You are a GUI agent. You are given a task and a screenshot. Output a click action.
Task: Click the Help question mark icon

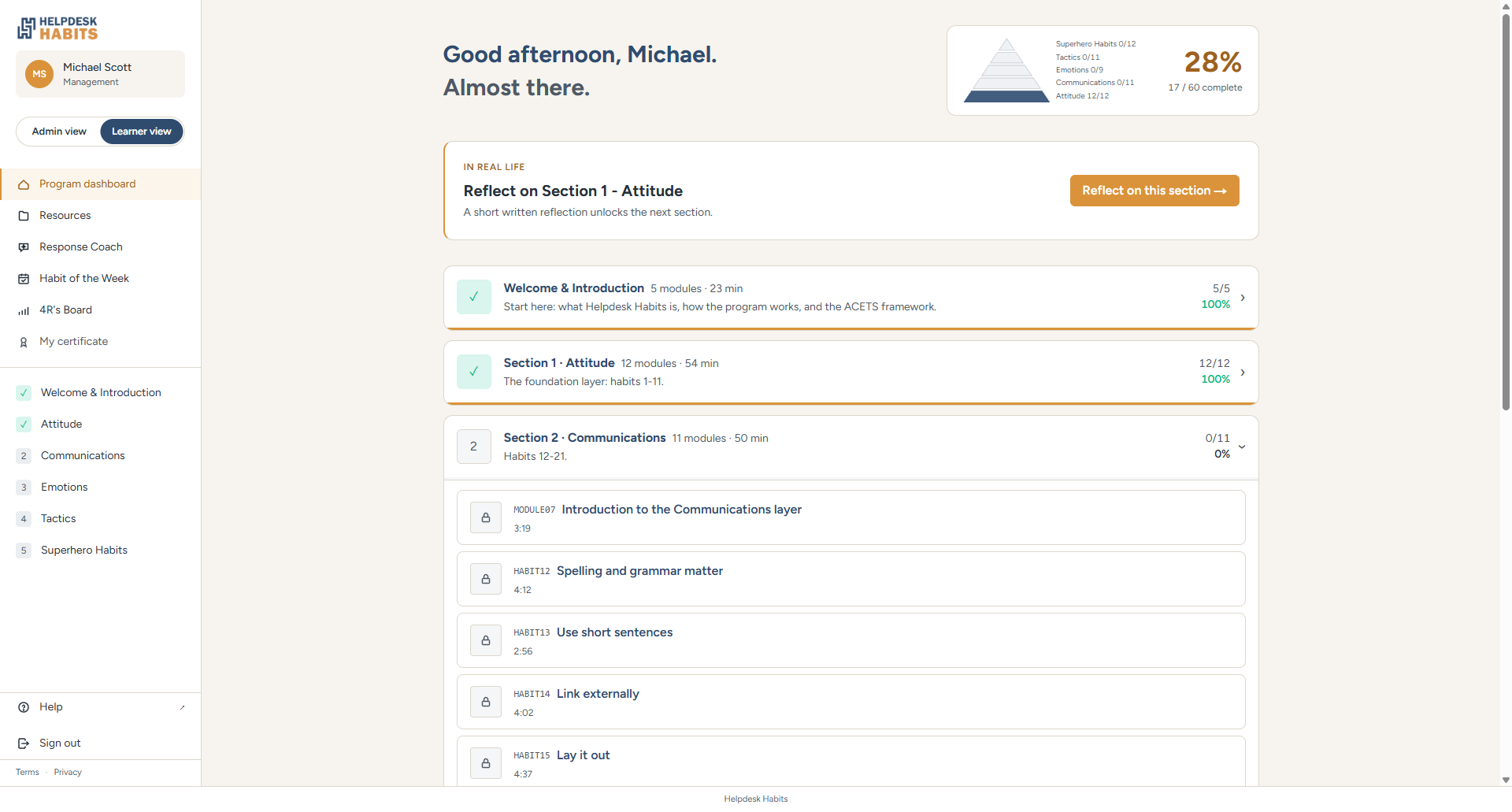(24, 707)
